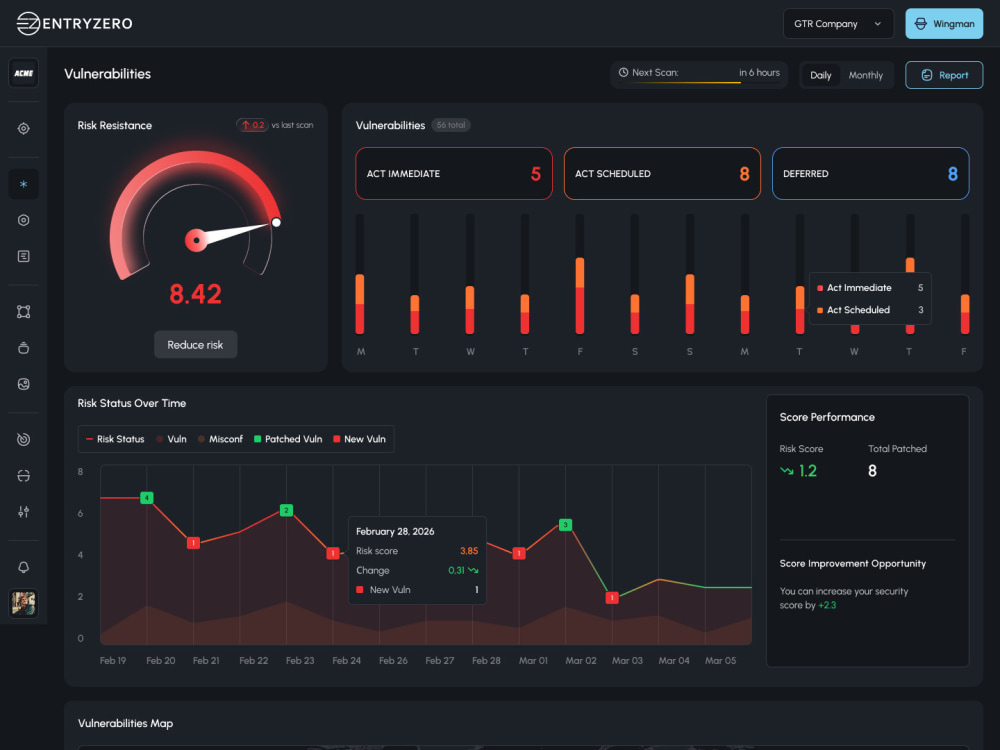Click the +2.3 score improvement value
Viewport: 1000px width, 750px height.
click(827, 605)
